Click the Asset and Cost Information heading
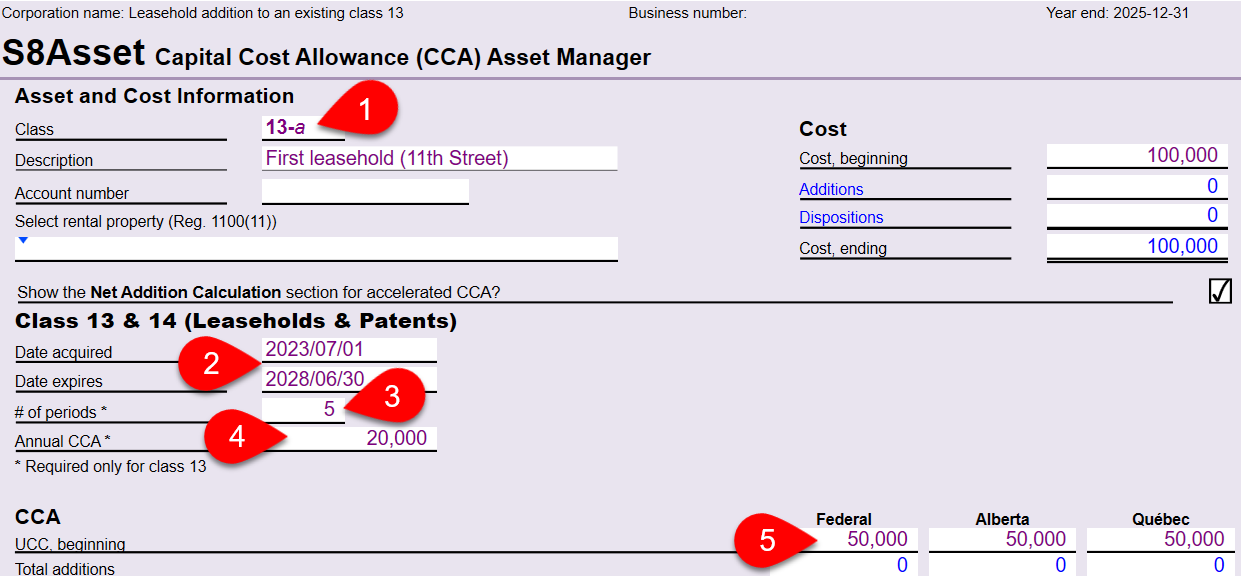The height and width of the screenshot is (576, 1241). pos(154,96)
